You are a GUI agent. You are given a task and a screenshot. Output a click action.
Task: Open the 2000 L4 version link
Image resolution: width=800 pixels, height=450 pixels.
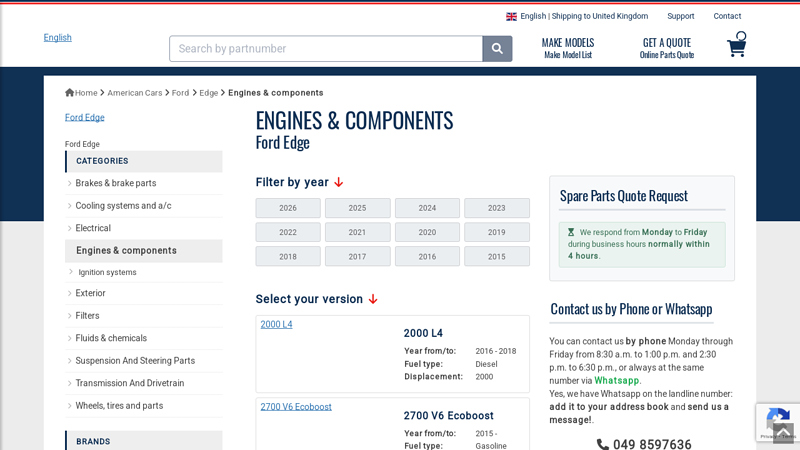(x=277, y=324)
